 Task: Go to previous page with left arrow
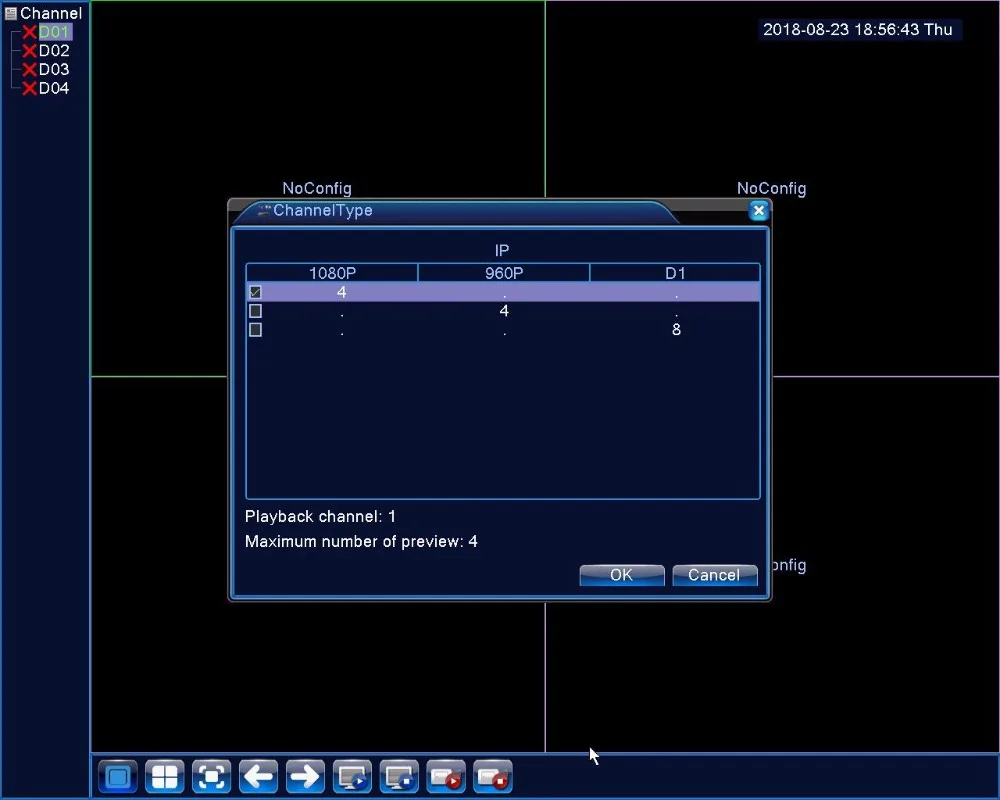[258, 776]
